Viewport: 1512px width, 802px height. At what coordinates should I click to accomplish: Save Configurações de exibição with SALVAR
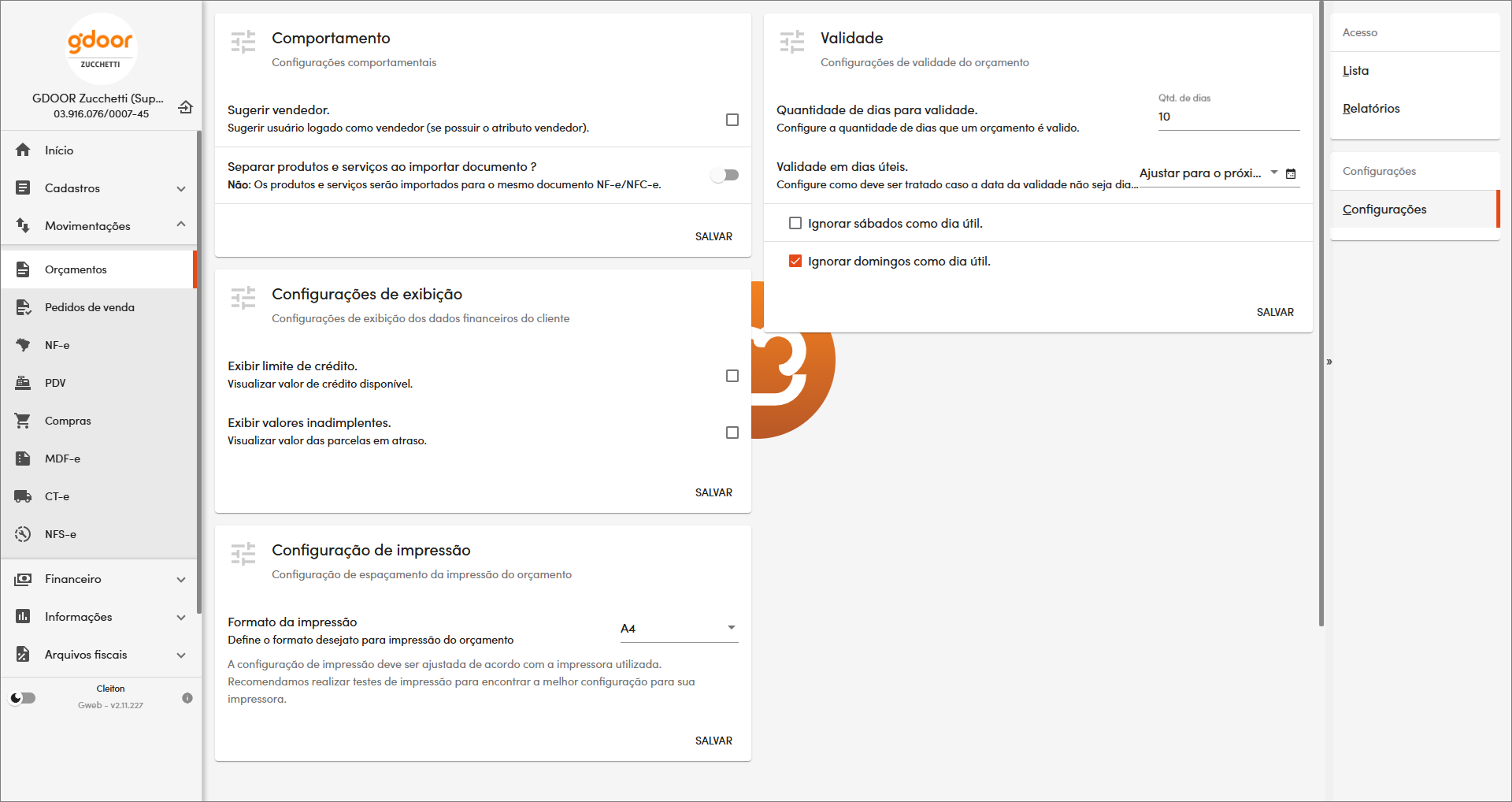click(713, 492)
